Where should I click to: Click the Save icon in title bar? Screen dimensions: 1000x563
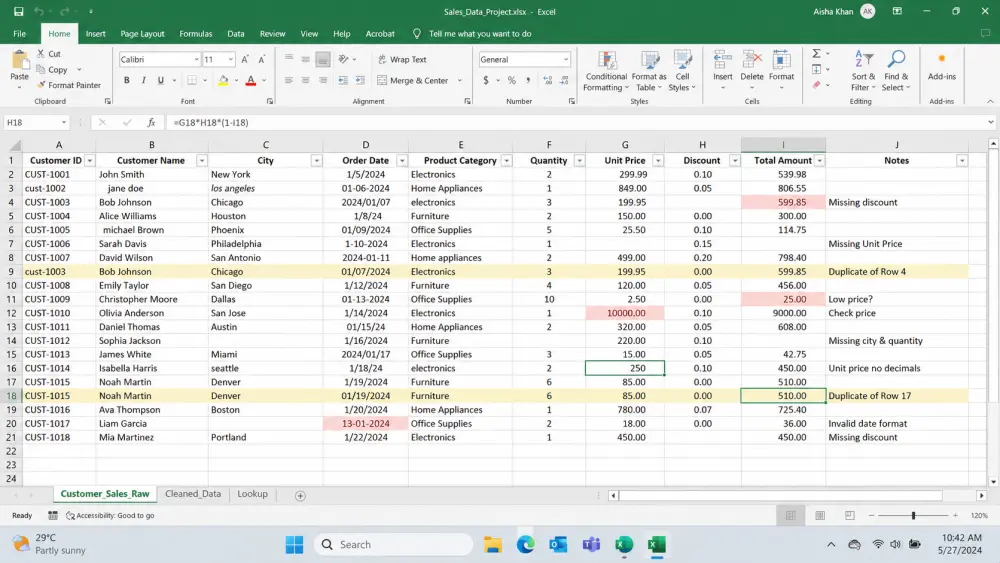18,11
